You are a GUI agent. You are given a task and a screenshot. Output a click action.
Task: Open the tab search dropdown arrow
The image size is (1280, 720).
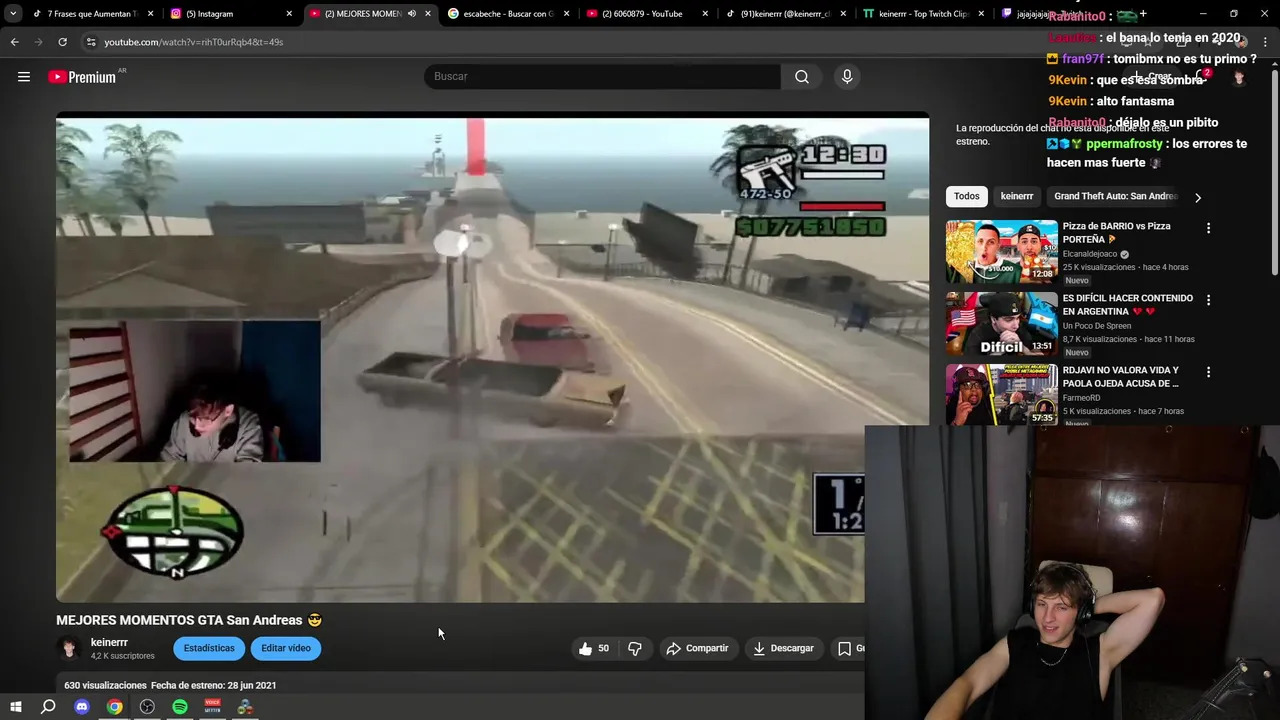point(12,14)
